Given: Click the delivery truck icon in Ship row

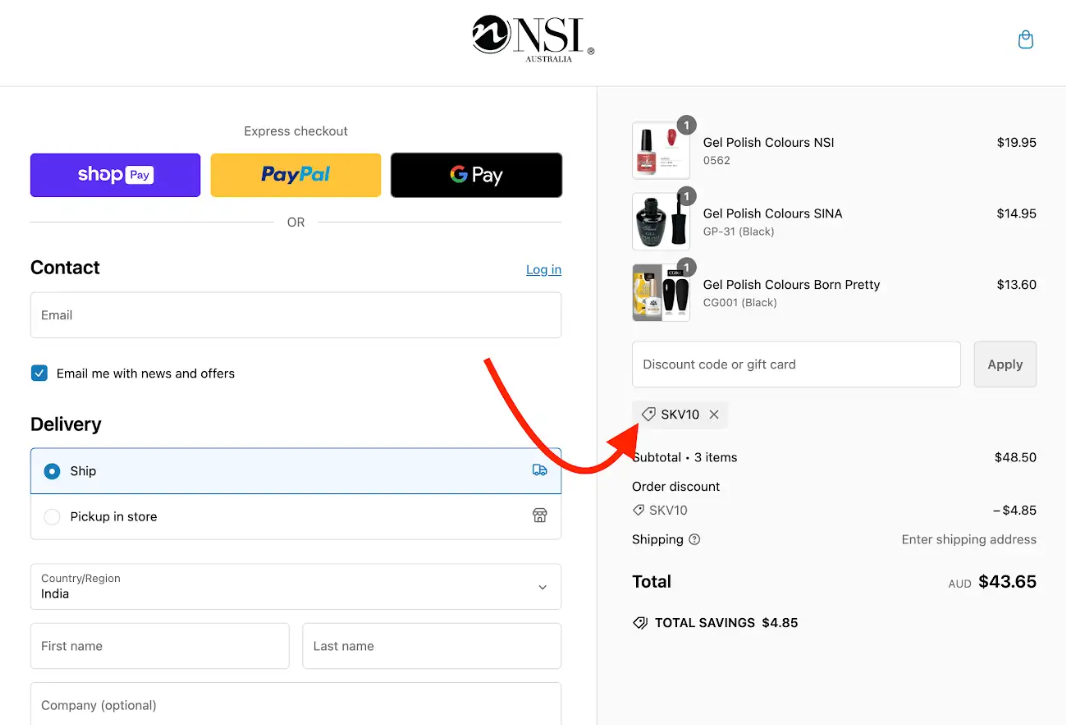Looking at the screenshot, I should [540, 470].
